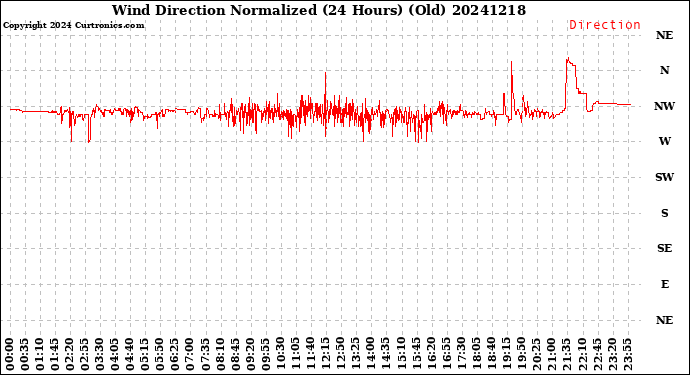This screenshot has height=375, width=690.
Task: Select the 23:55 time axis label
Action: [627, 355]
